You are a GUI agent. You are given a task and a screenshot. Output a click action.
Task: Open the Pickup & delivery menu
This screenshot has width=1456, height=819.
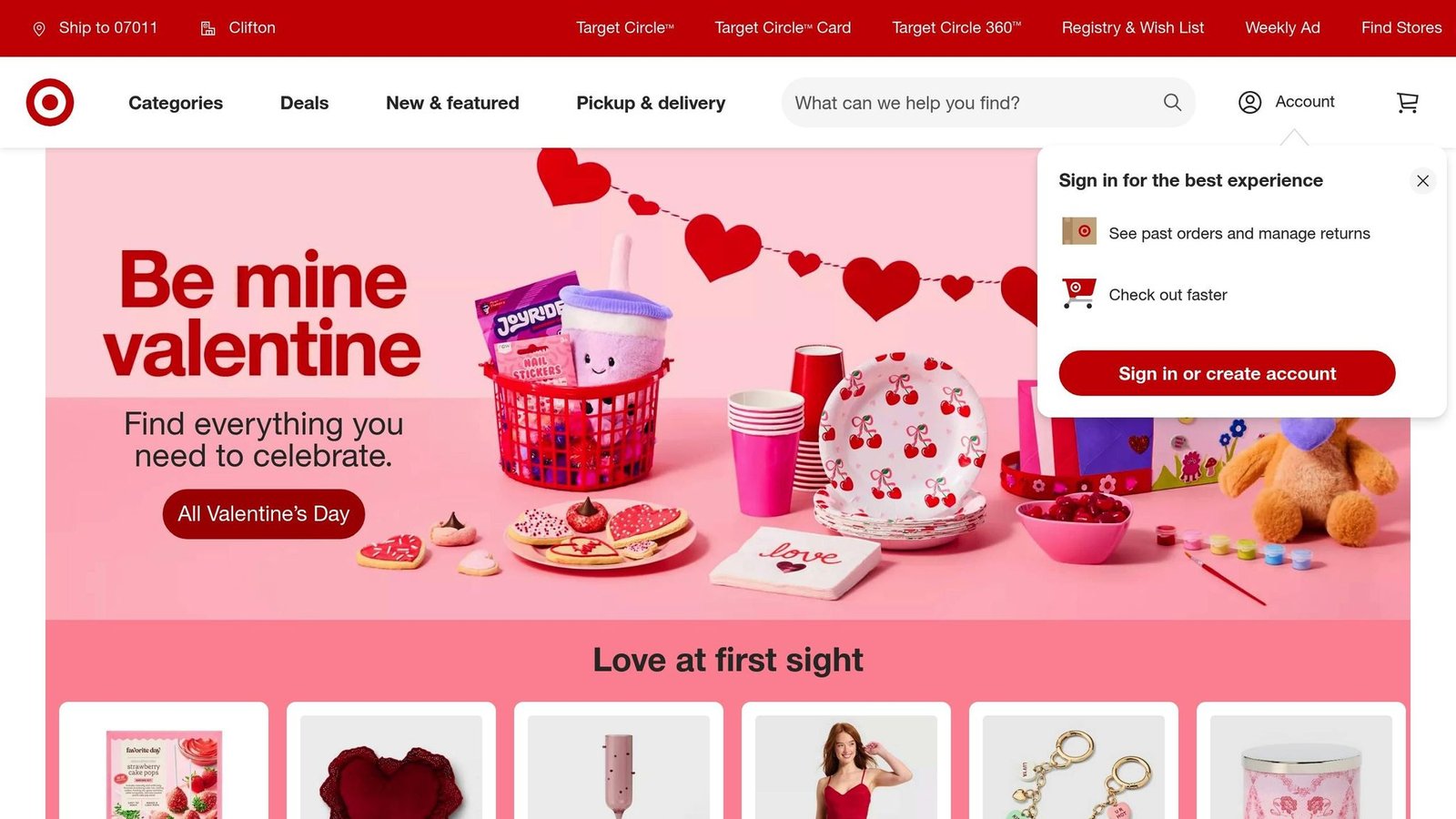tap(651, 103)
